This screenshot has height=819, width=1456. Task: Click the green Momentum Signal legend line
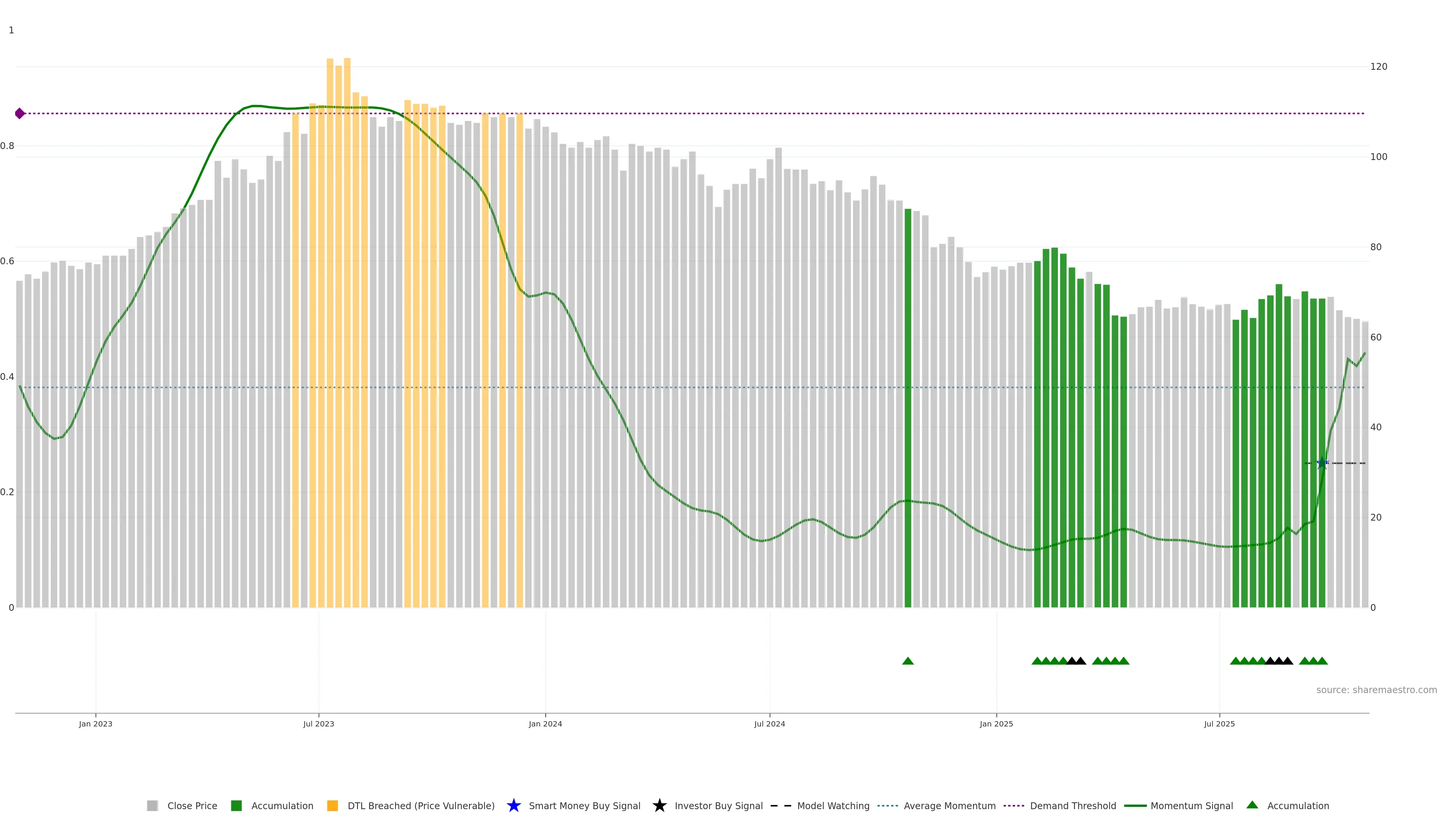pyautogui.click(x=1135, y=805)
